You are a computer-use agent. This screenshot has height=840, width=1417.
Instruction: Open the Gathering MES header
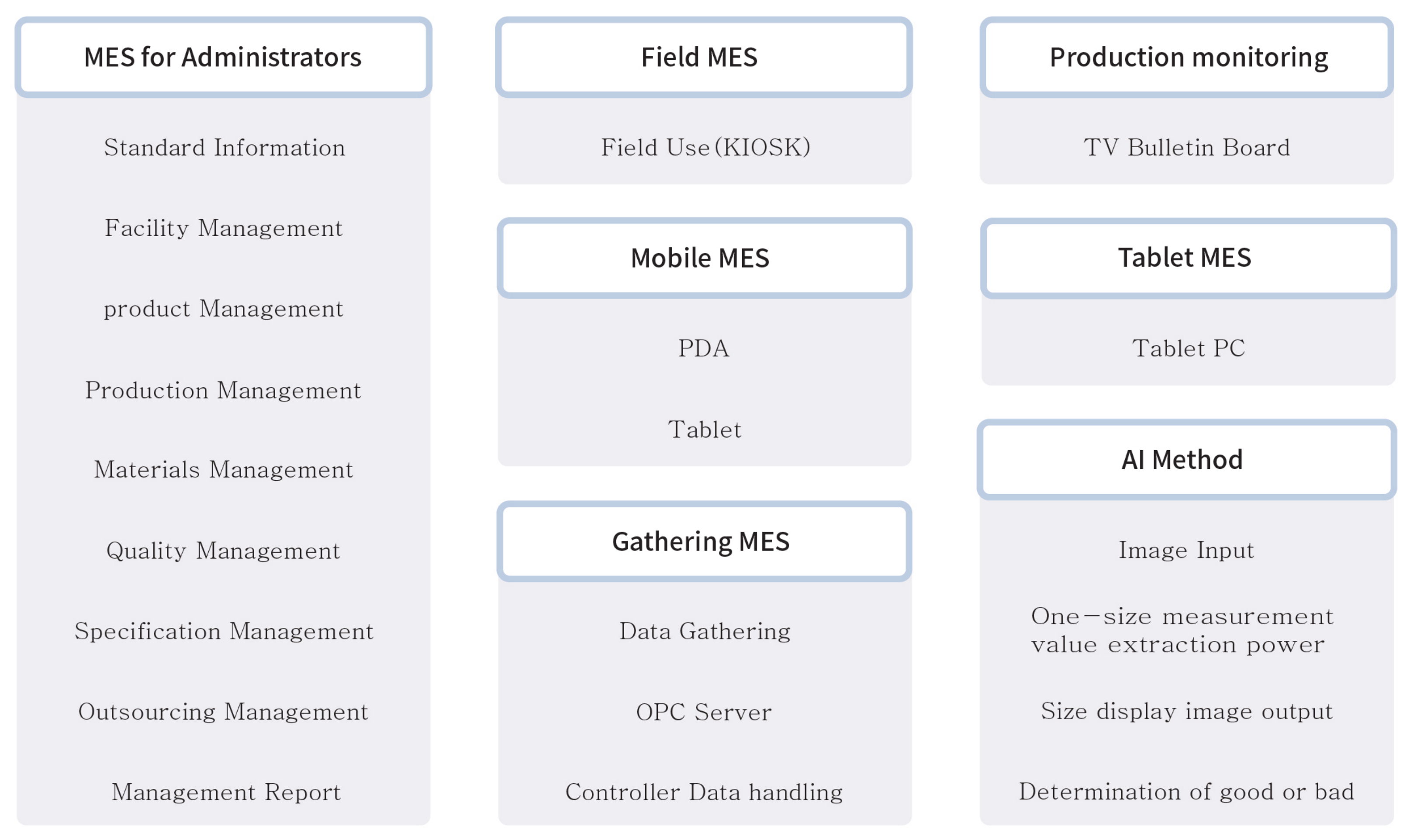704,541
